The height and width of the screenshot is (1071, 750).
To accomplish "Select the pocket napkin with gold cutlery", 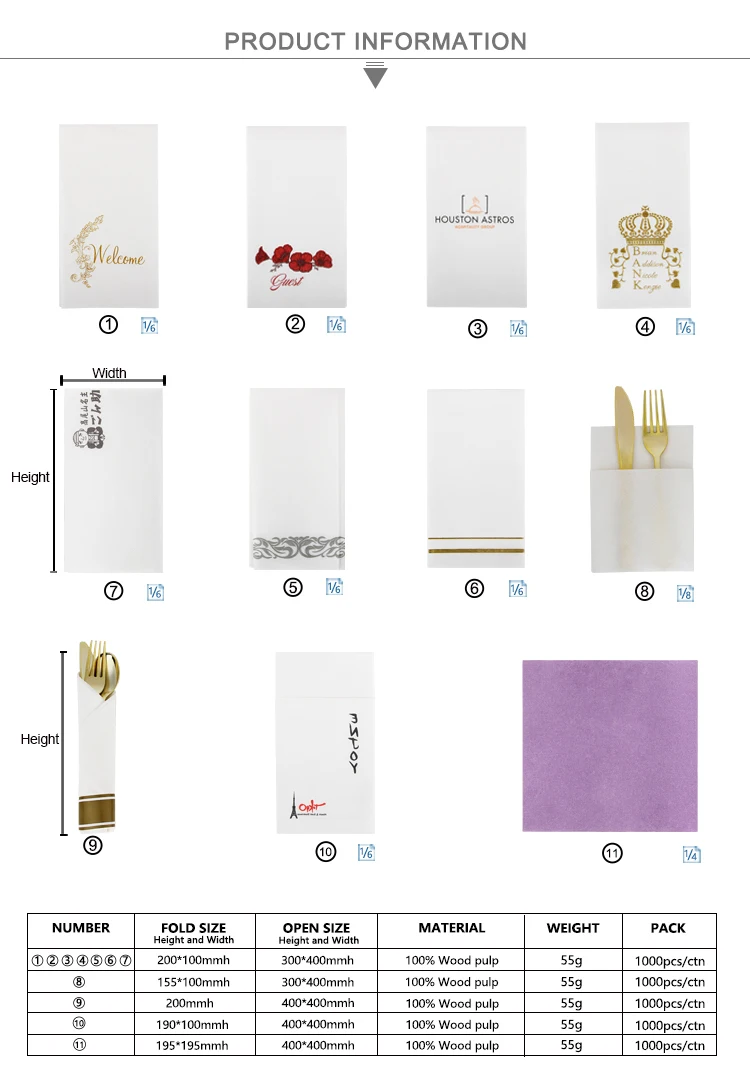I will click(642, 479).
